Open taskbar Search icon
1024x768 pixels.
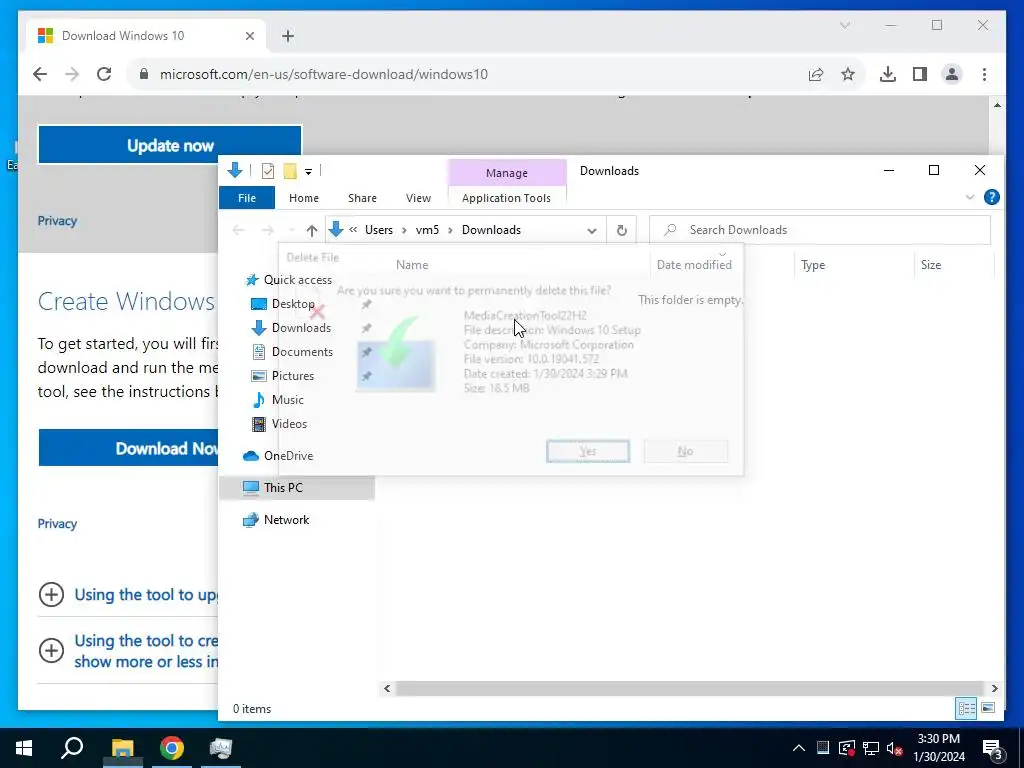coord(72,748)
